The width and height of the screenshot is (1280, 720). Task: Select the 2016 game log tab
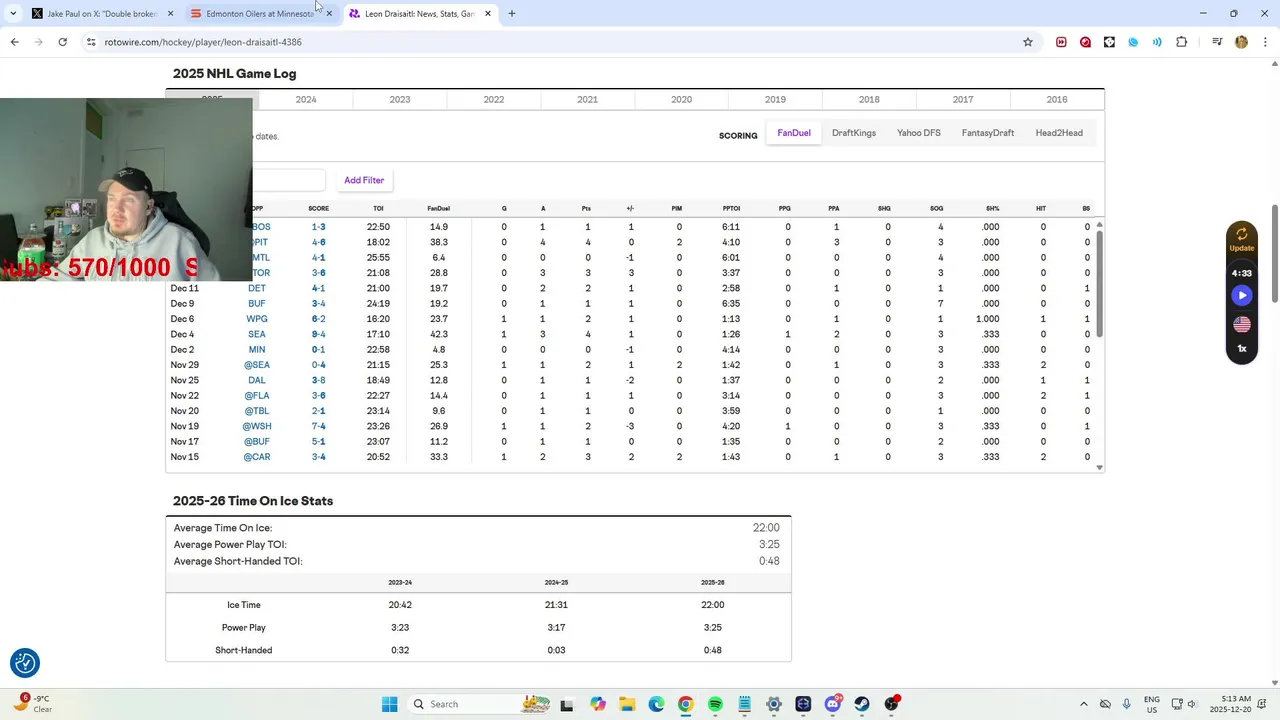[1057, 99]
